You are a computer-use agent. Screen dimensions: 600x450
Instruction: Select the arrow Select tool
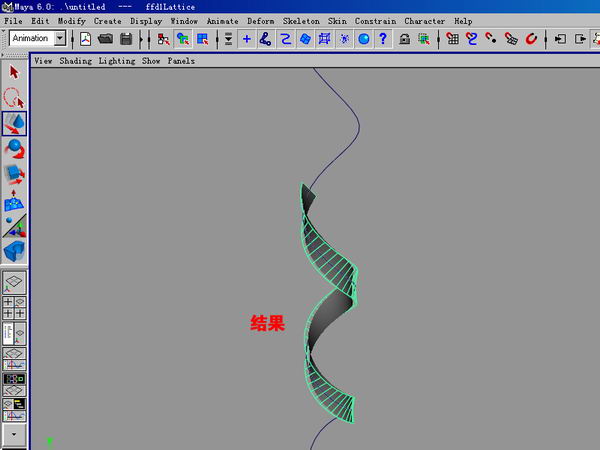14,72
